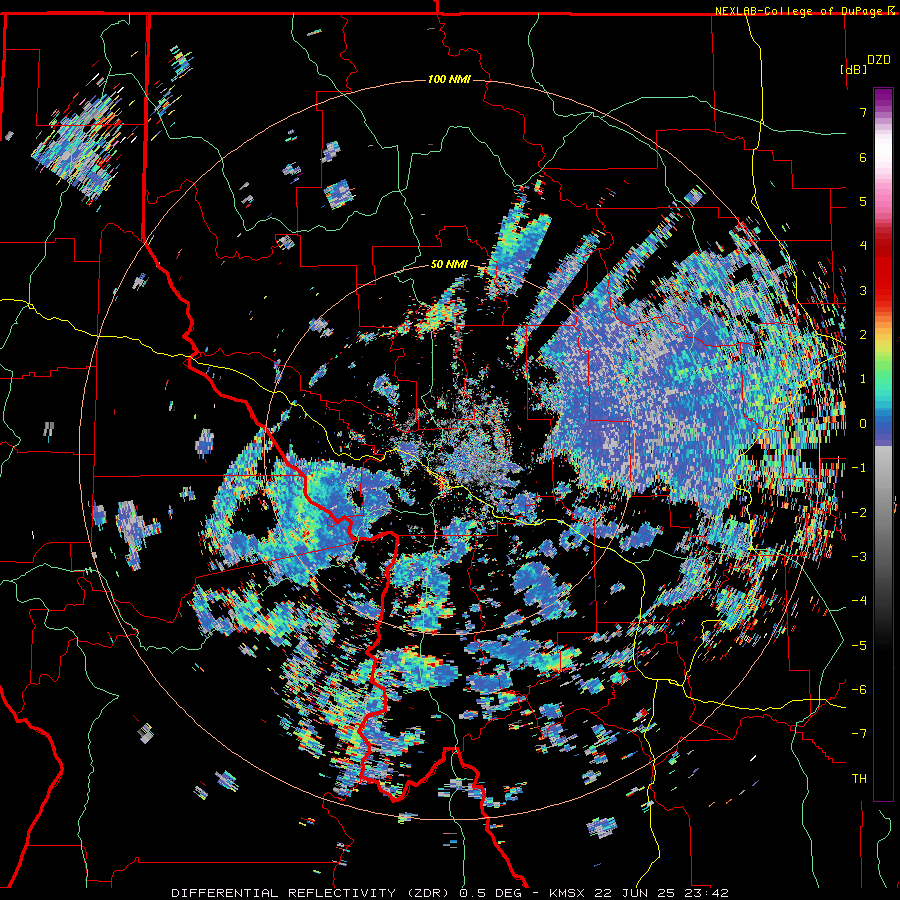Click the 22 JUN 25 date stamp
The image size is (900, 900).
[x=635, y=893]
